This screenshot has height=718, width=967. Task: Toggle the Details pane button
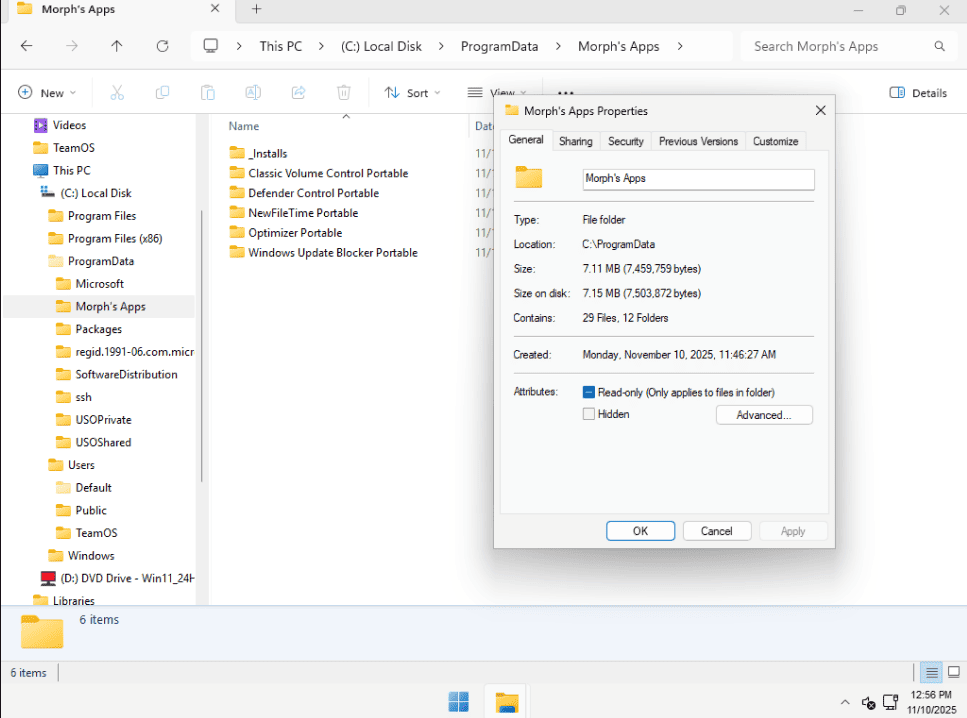[918, 93]
